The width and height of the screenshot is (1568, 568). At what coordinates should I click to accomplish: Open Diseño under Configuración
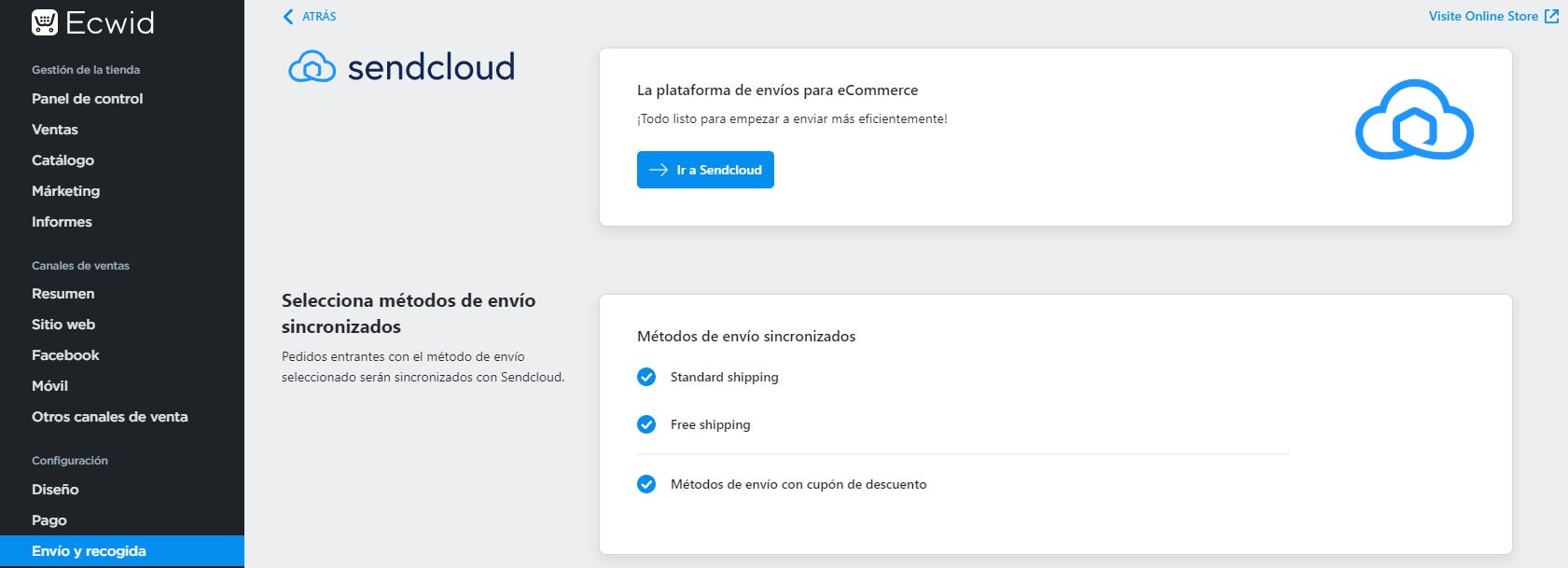tap(55, 490)
